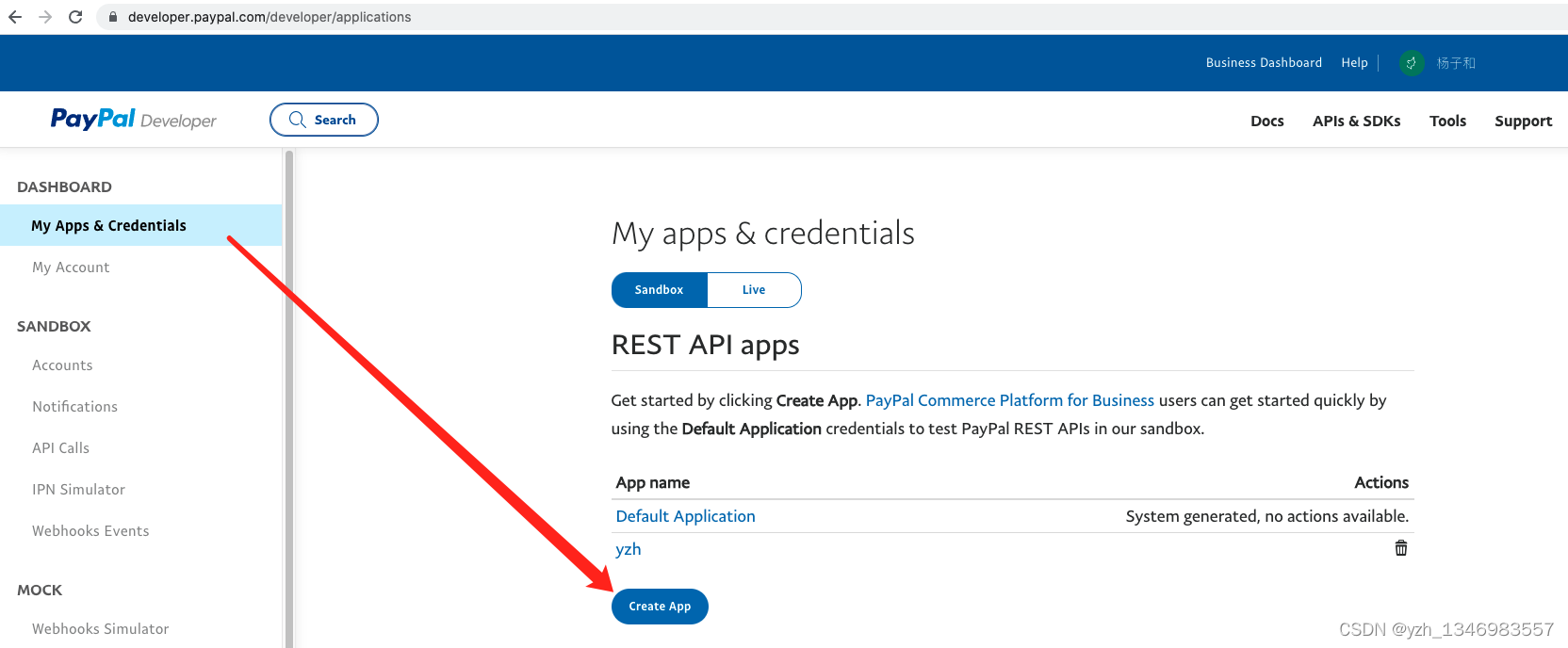Open PayPal Commerce Platform for Business link
Image resolution: width=1568 pixels, height=648 pixels.
point(1009,400)
